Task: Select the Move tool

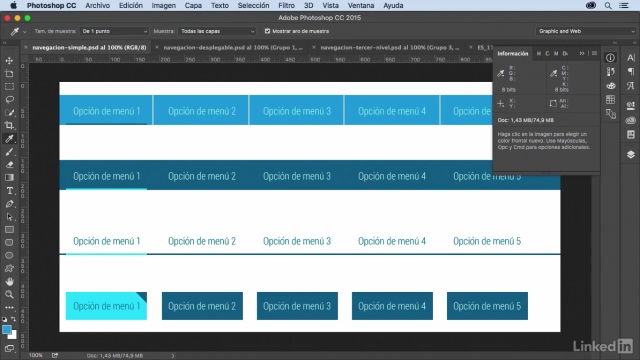Action: [9, 60]
